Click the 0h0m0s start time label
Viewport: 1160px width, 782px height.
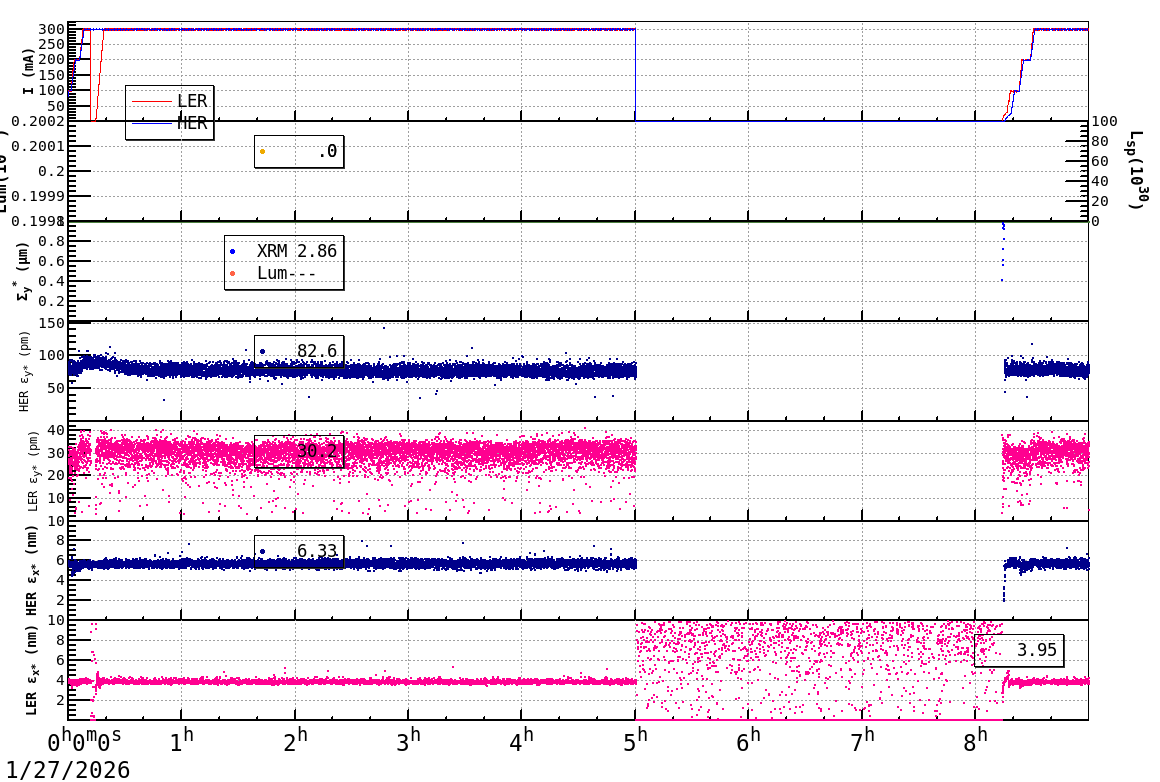tap(85, 742)
